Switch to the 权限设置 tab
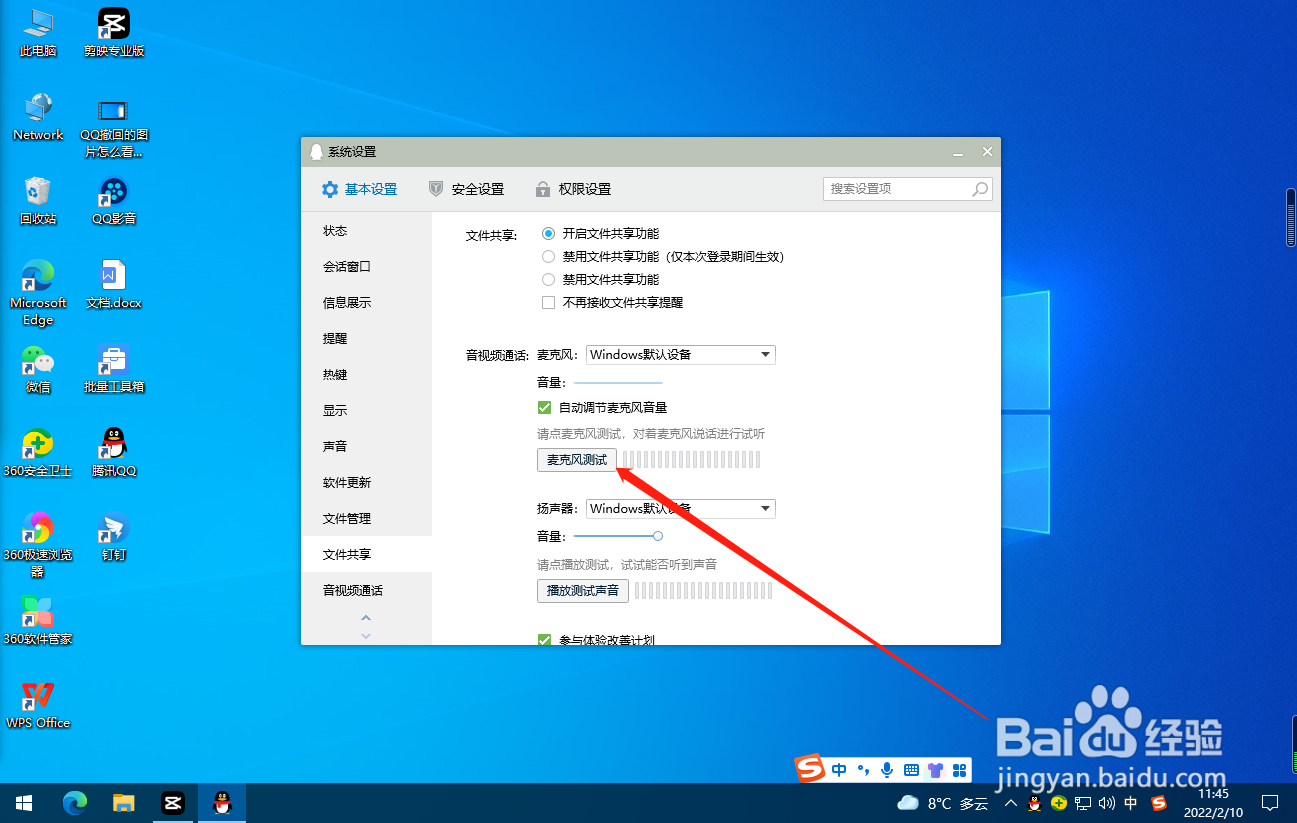This screenshot has height=823, width=1297. (584, 189)
